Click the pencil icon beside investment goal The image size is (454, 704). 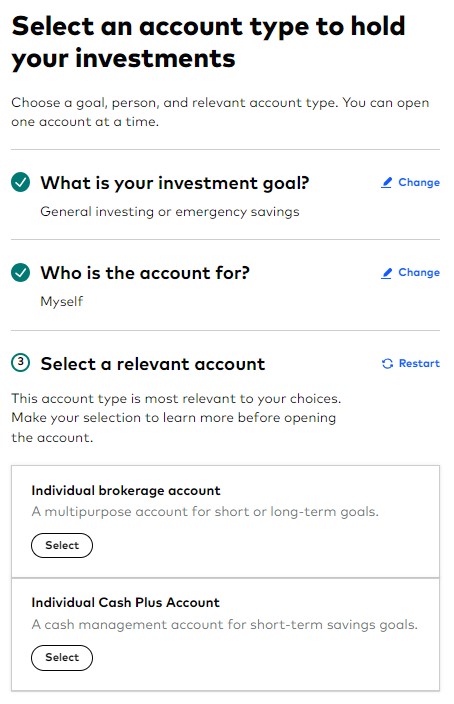pos(386,183)
